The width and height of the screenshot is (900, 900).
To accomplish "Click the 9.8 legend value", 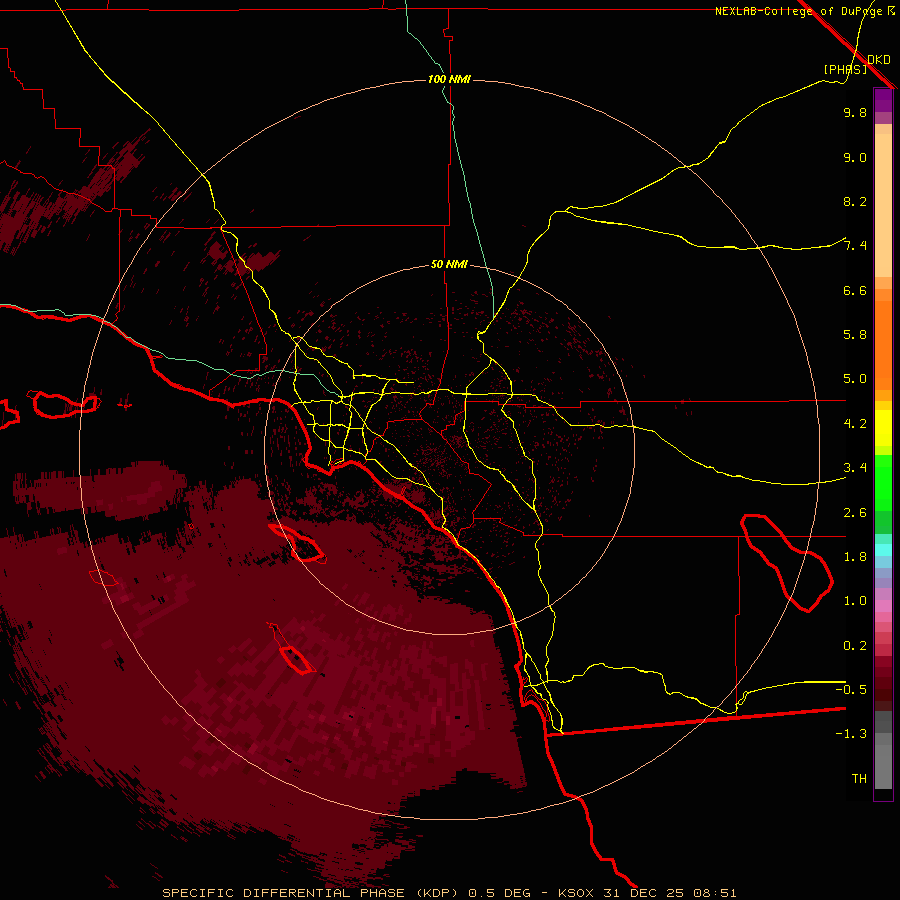I will 855,112.
